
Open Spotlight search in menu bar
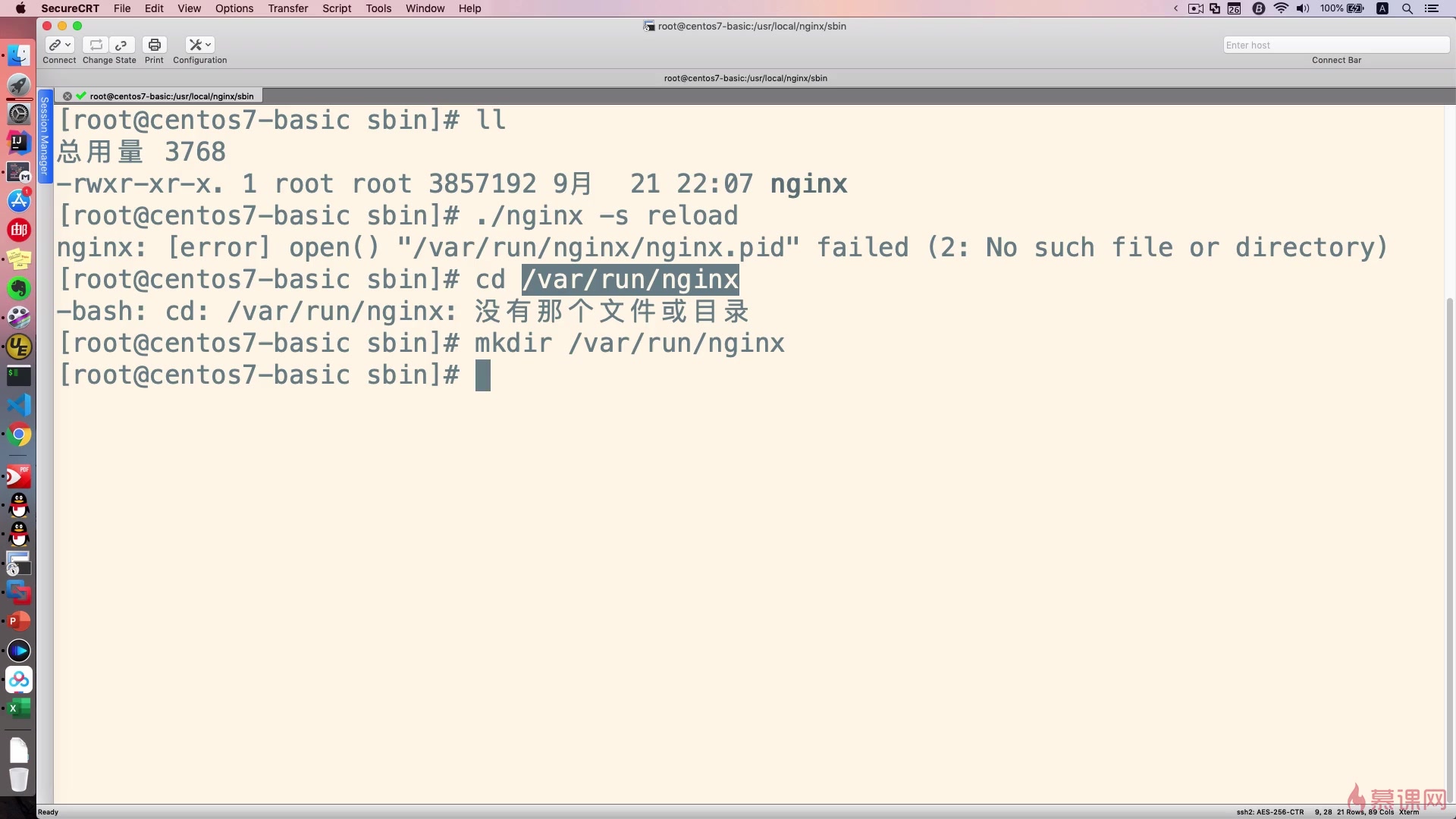(x=1407, y=8)
